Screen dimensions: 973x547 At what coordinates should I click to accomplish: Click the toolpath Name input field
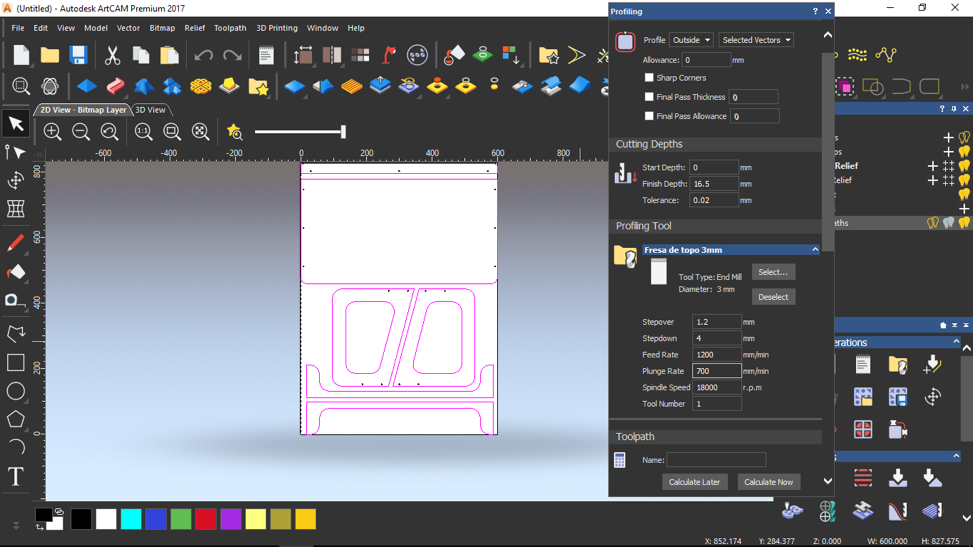click(x=716, y=460)
